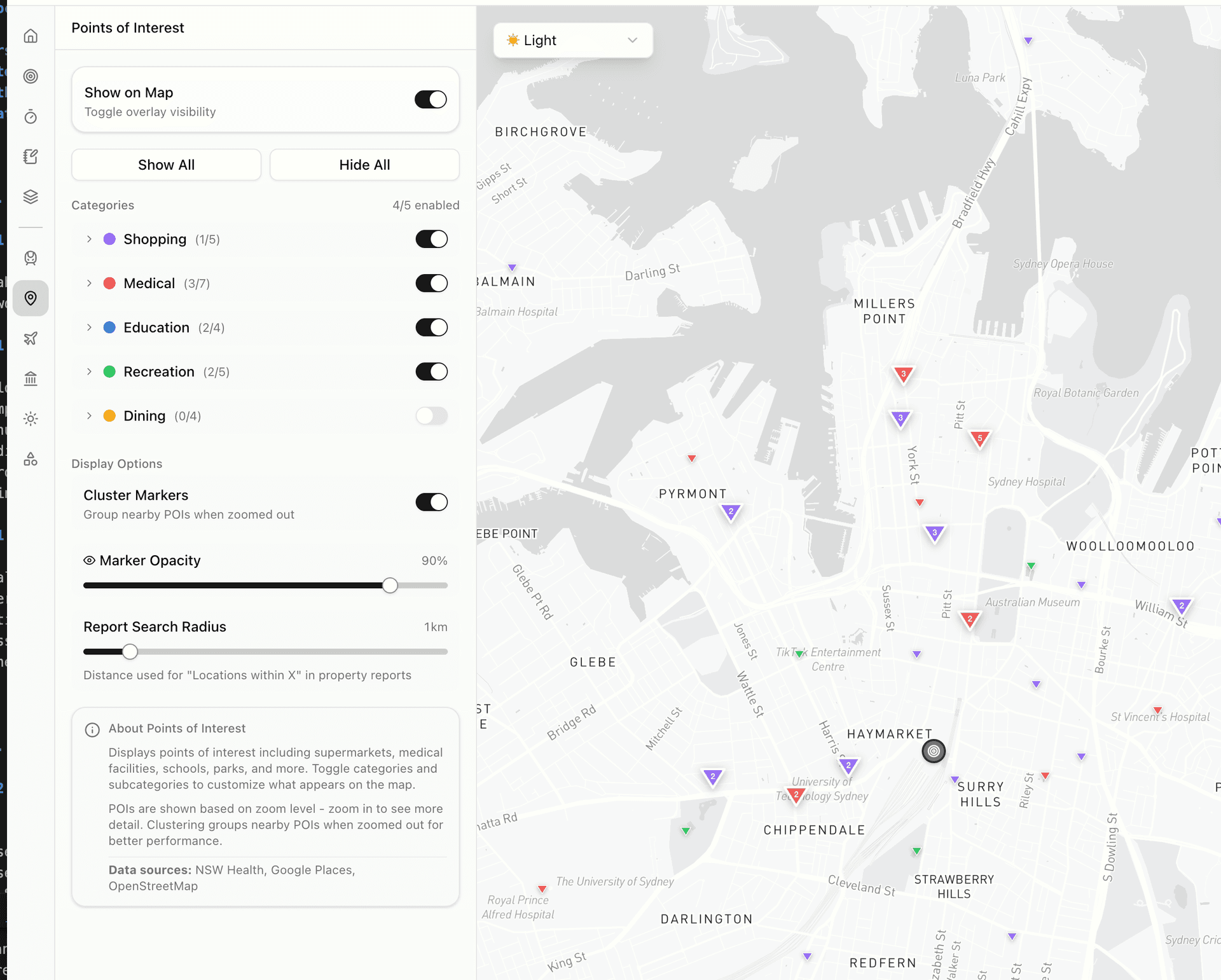Image resolution: width=1221 pixels, height=980 pixels.
Task: Click the notebook edit sidebar icon
Action: tap(31, 156)
